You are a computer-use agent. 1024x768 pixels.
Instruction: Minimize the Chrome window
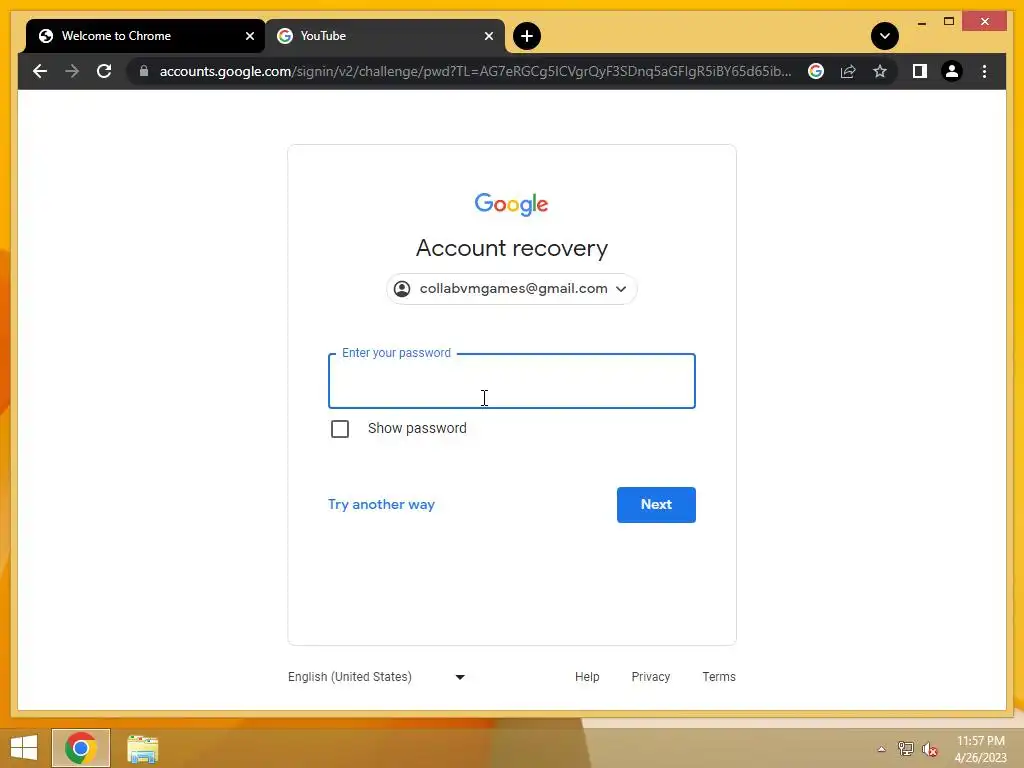pos(922,23)
